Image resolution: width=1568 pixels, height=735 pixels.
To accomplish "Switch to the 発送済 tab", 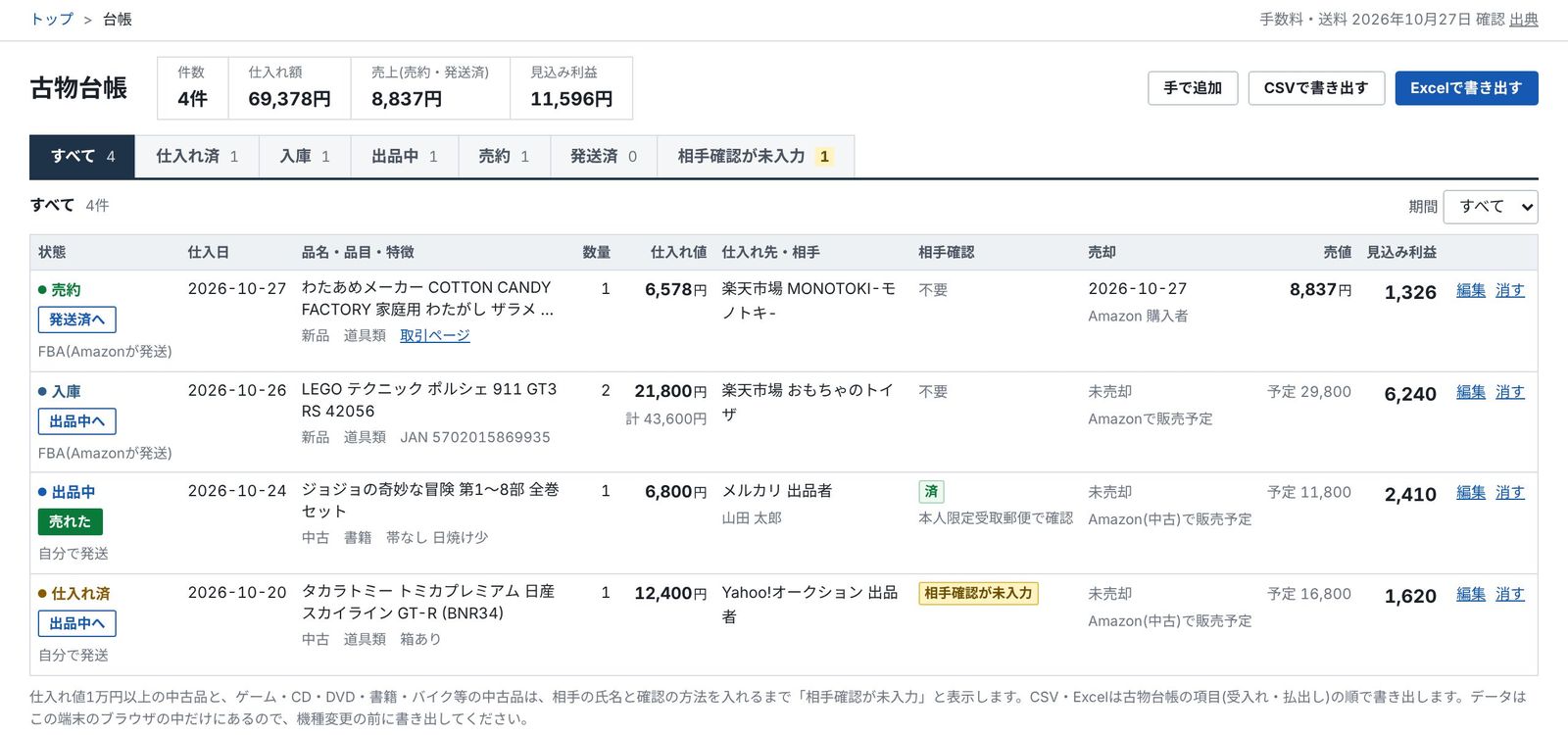I will [604, 157].
